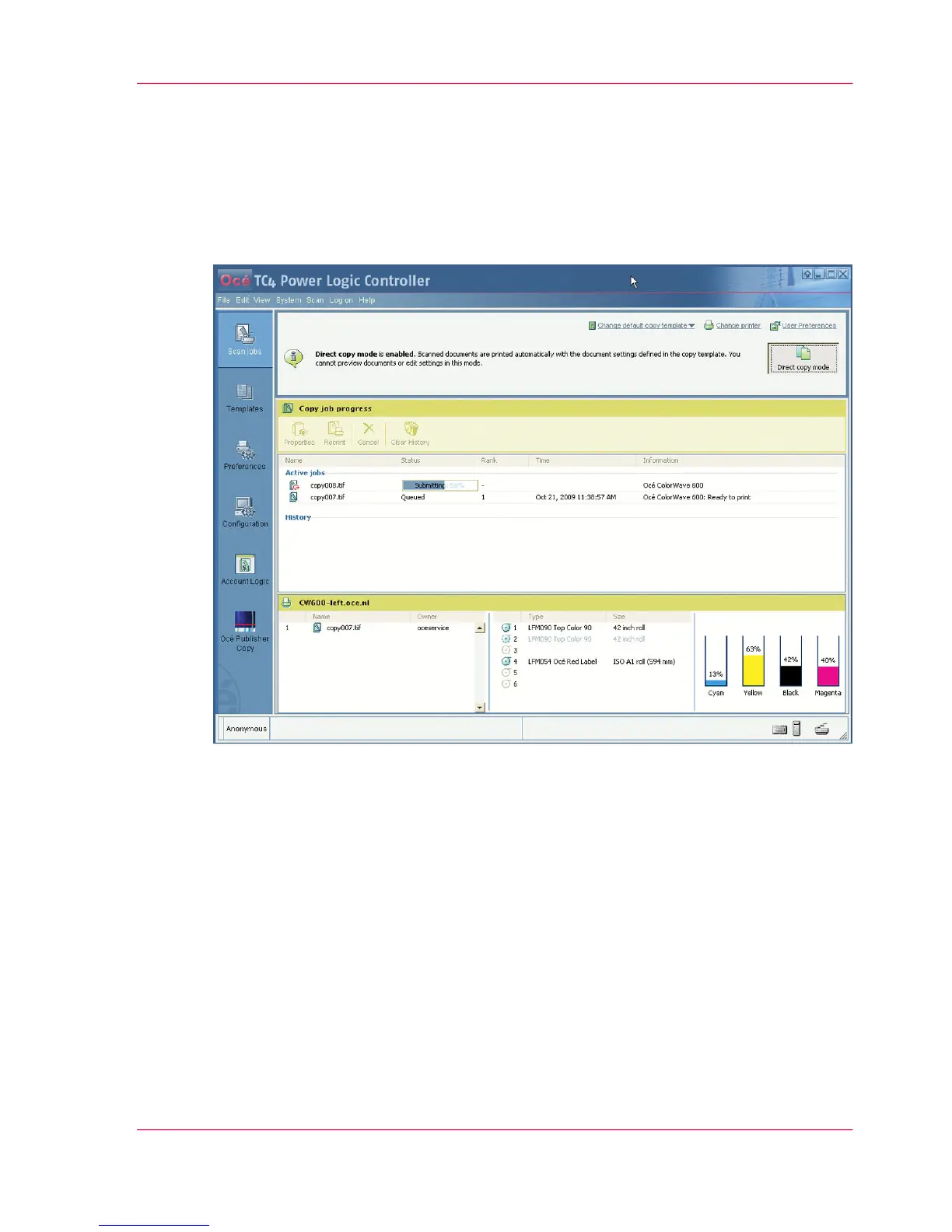This screenshot has height=1232, width=952.
Task: Click the copy008.tif file icon
Action: click(x=294, y=485)
